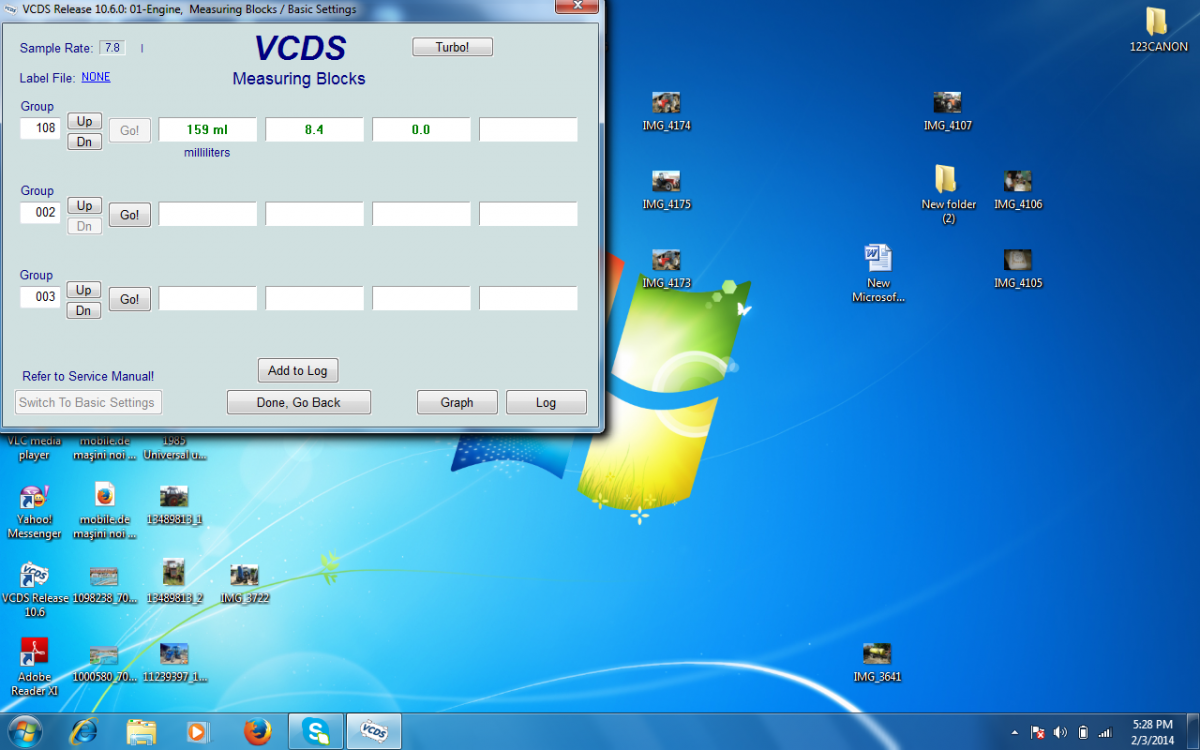The image size is (1200, 750).
Task: Check the battery status tray icon
Action: [x=1083, y=732]
